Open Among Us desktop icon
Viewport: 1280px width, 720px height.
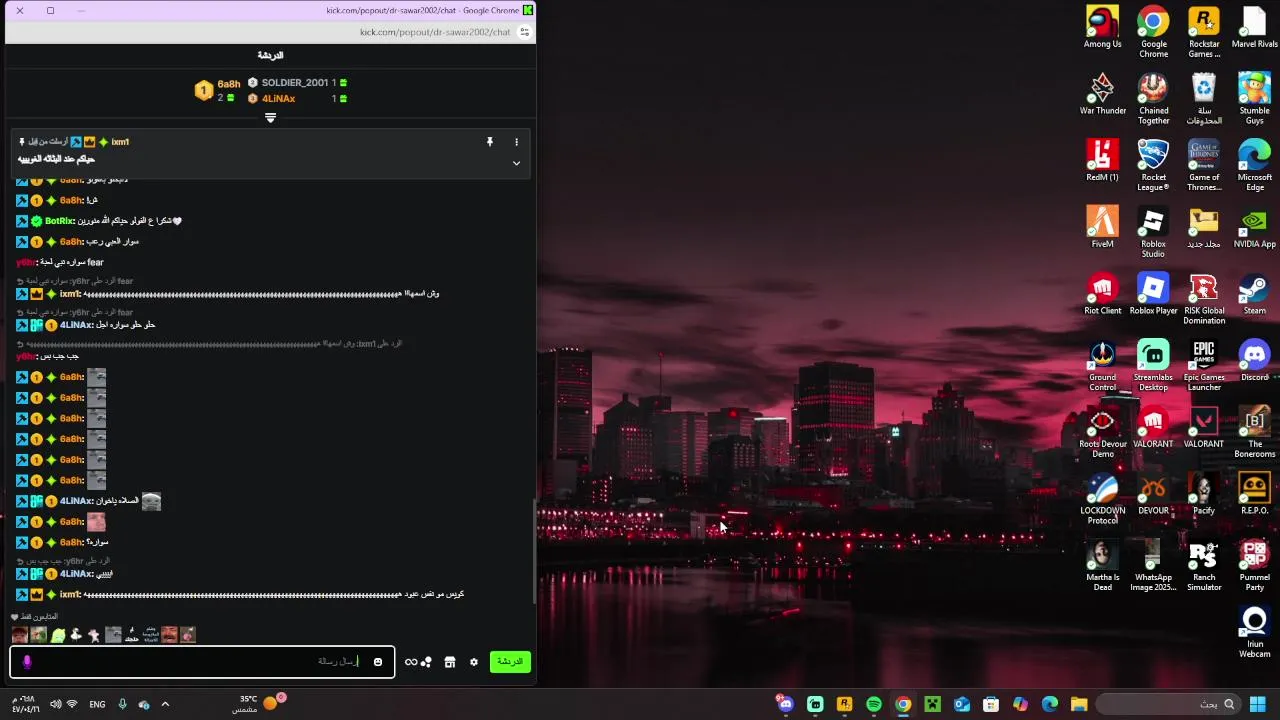click(x=1103, y=27)
